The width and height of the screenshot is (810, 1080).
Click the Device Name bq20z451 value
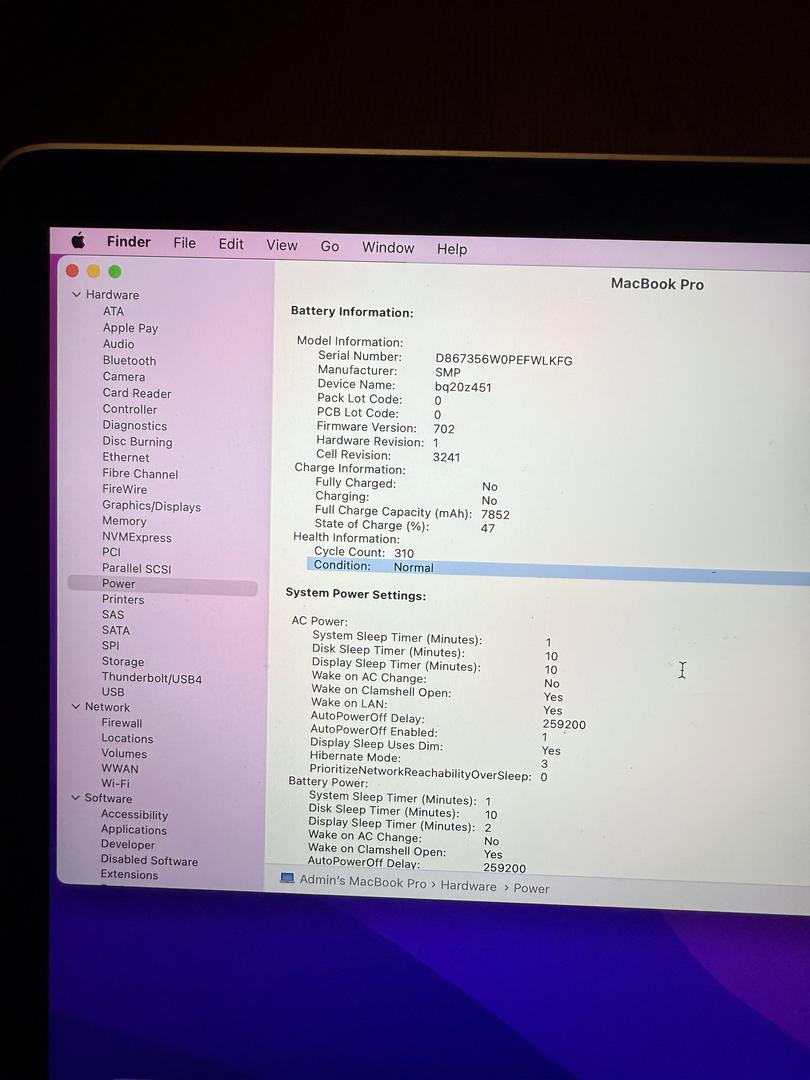click(x=463, y=387)
